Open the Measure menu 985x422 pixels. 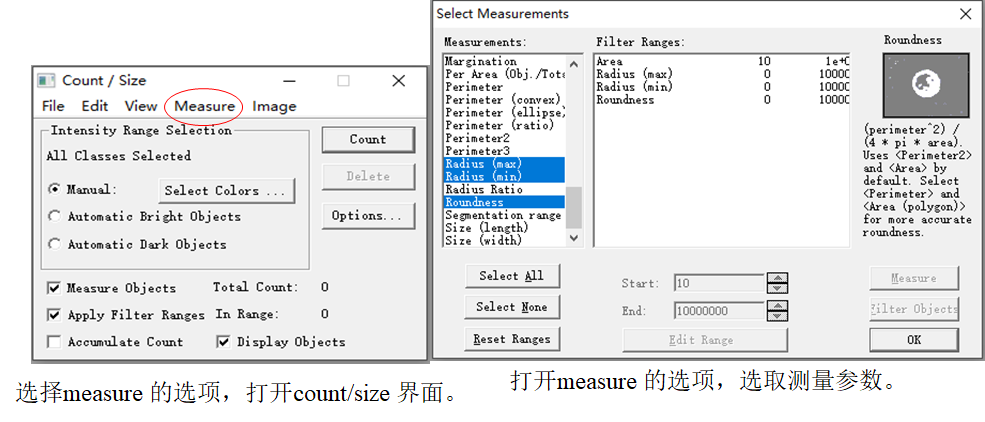tap(204, 106)
